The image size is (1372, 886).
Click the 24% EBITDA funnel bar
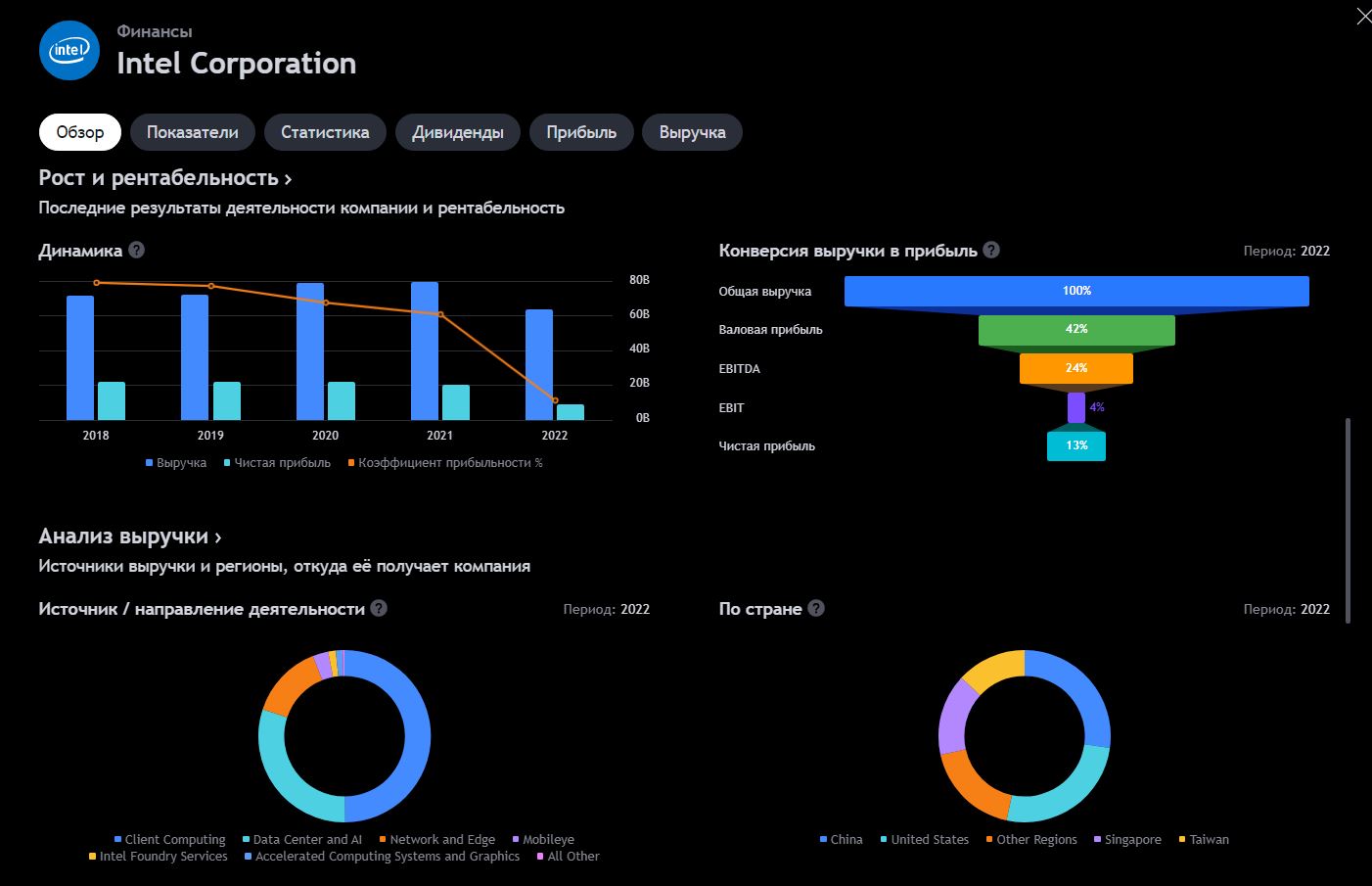pyautogui.click(x=1076, y=368)
